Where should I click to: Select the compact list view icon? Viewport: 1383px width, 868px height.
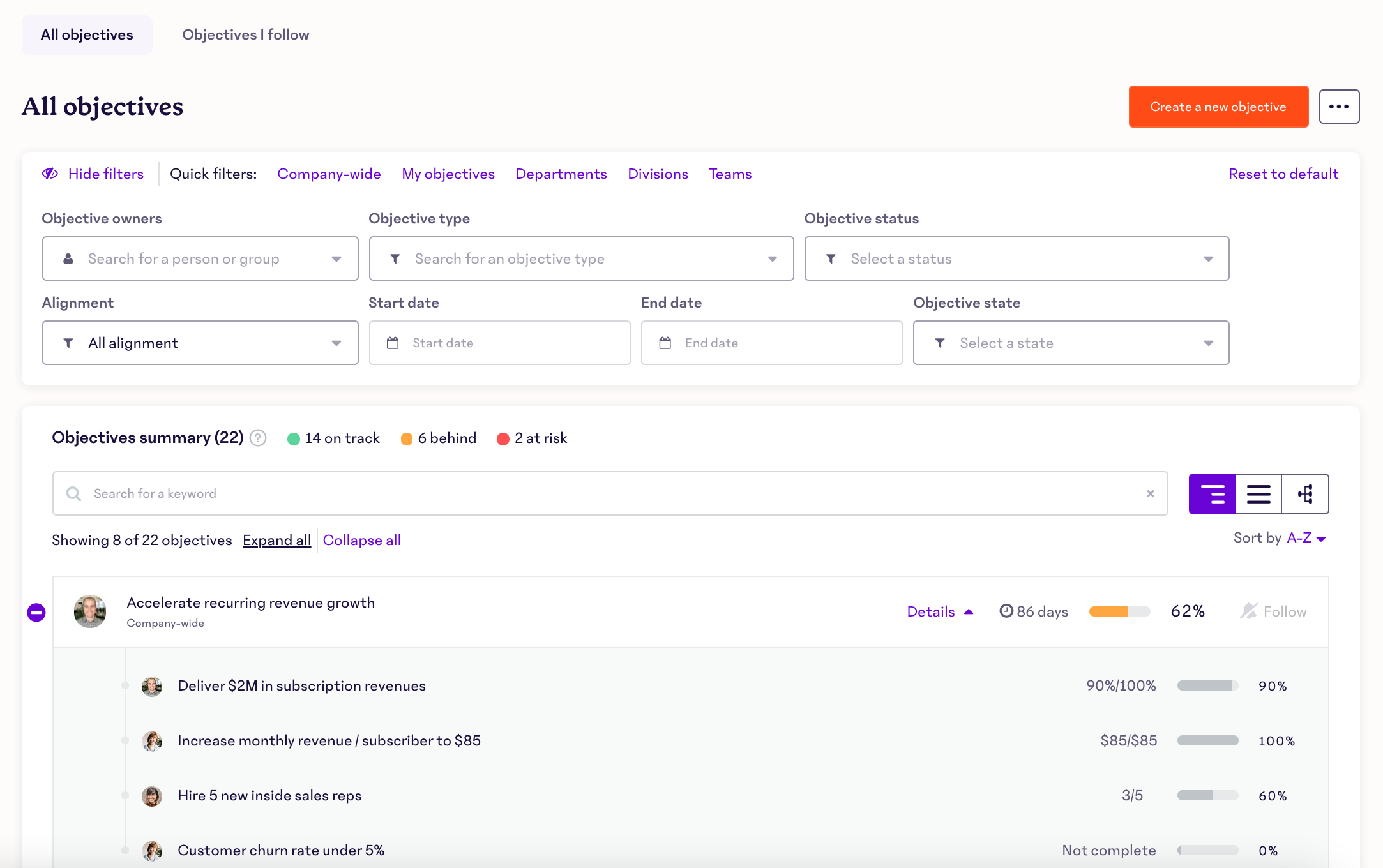pyautogui.click(x=1258, y=493)
